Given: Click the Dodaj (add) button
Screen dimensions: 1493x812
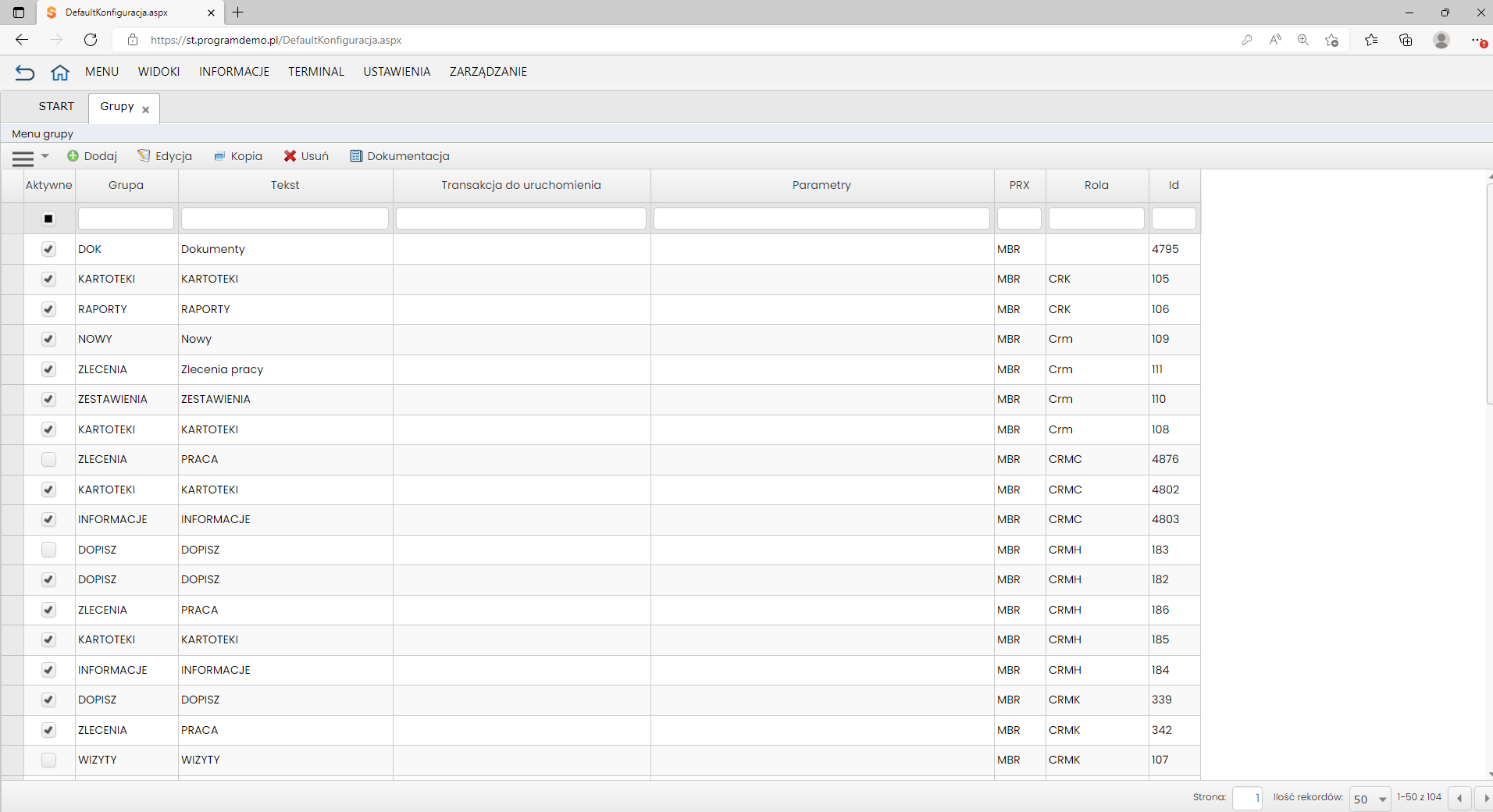Looking at the screenshot, I should 92,156.
